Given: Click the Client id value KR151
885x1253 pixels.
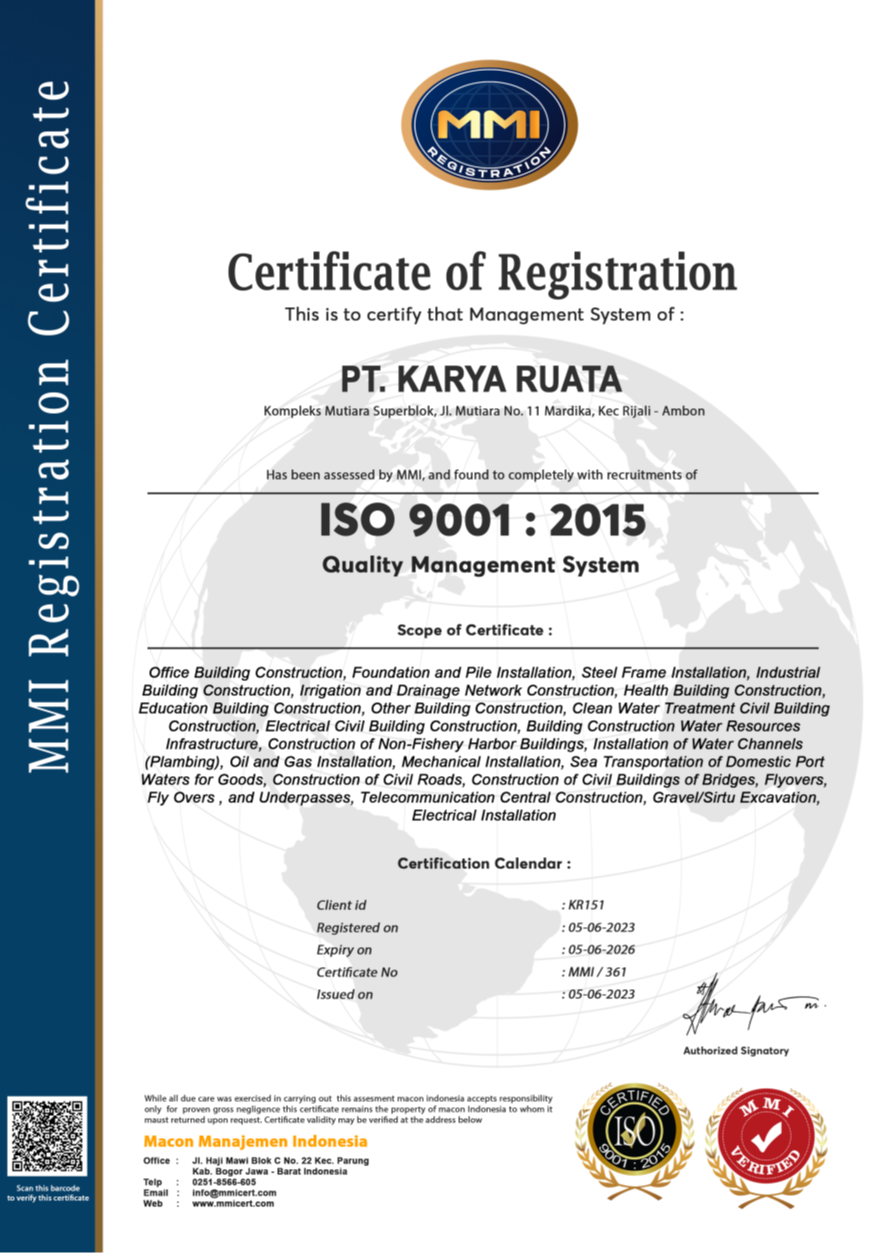Looking at the screenshot, I should click(585, 905).
